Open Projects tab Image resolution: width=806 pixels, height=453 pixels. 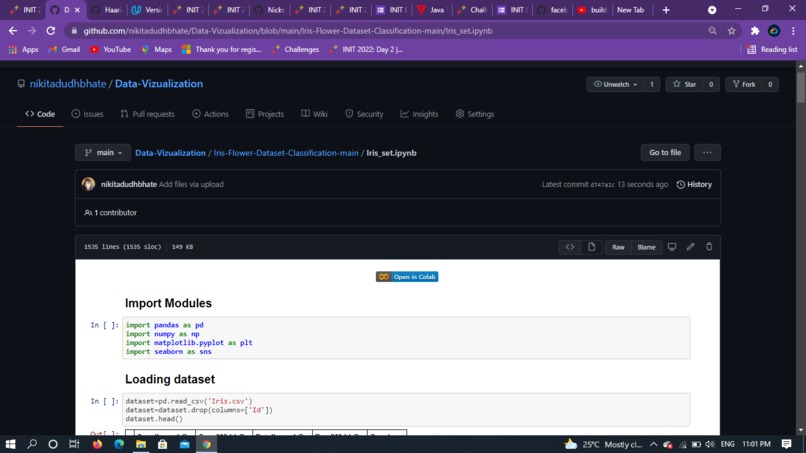coord(265,114)
